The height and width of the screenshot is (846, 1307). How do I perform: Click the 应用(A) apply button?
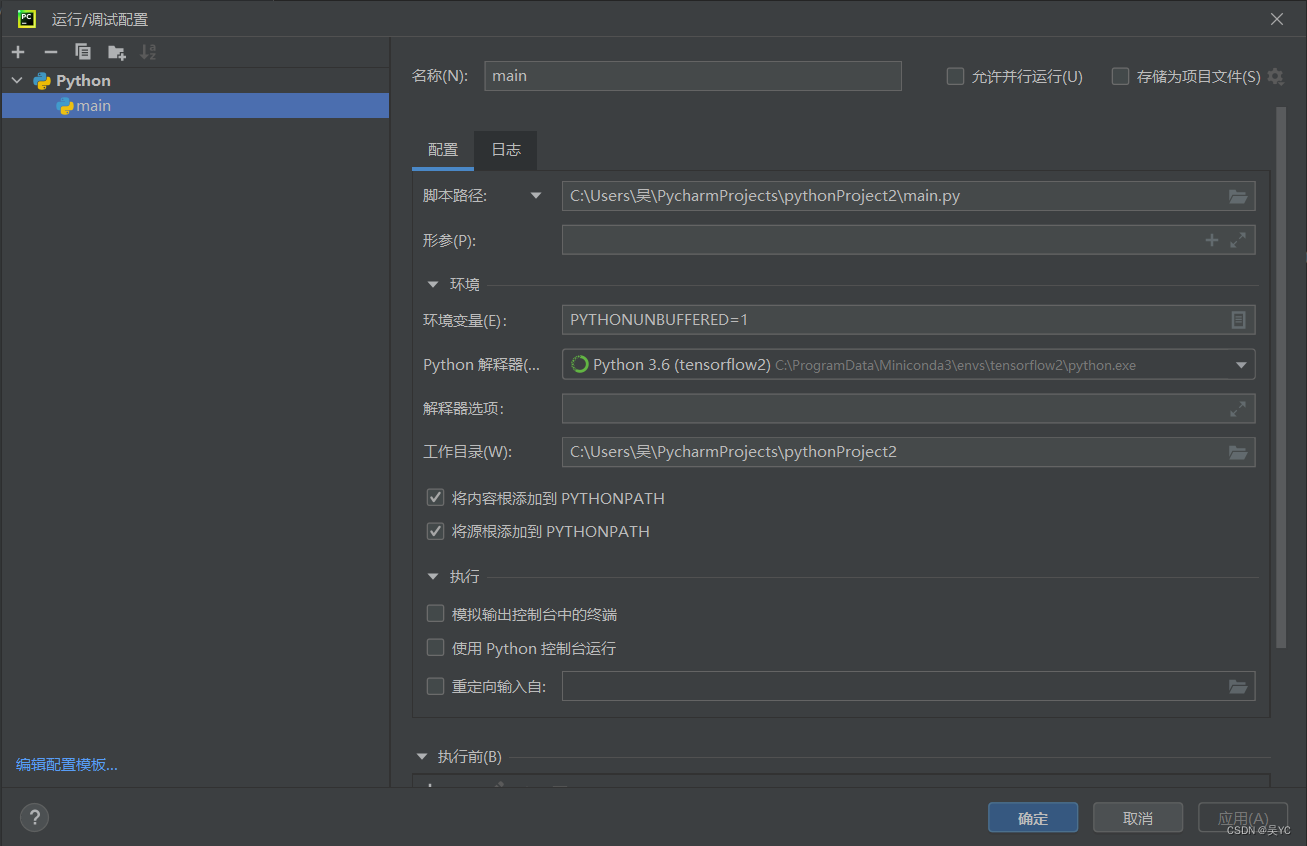tap(1243, 818)
